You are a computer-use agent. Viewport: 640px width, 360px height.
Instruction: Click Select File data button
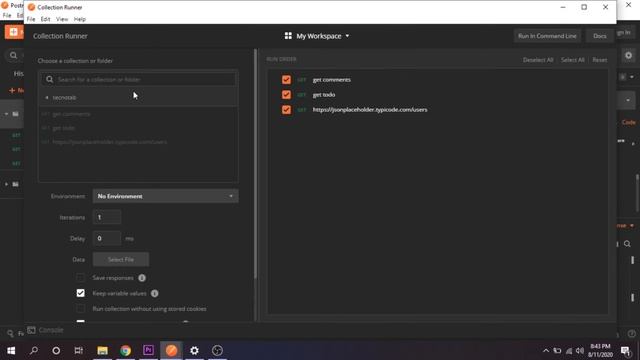(x=121, y=260)
